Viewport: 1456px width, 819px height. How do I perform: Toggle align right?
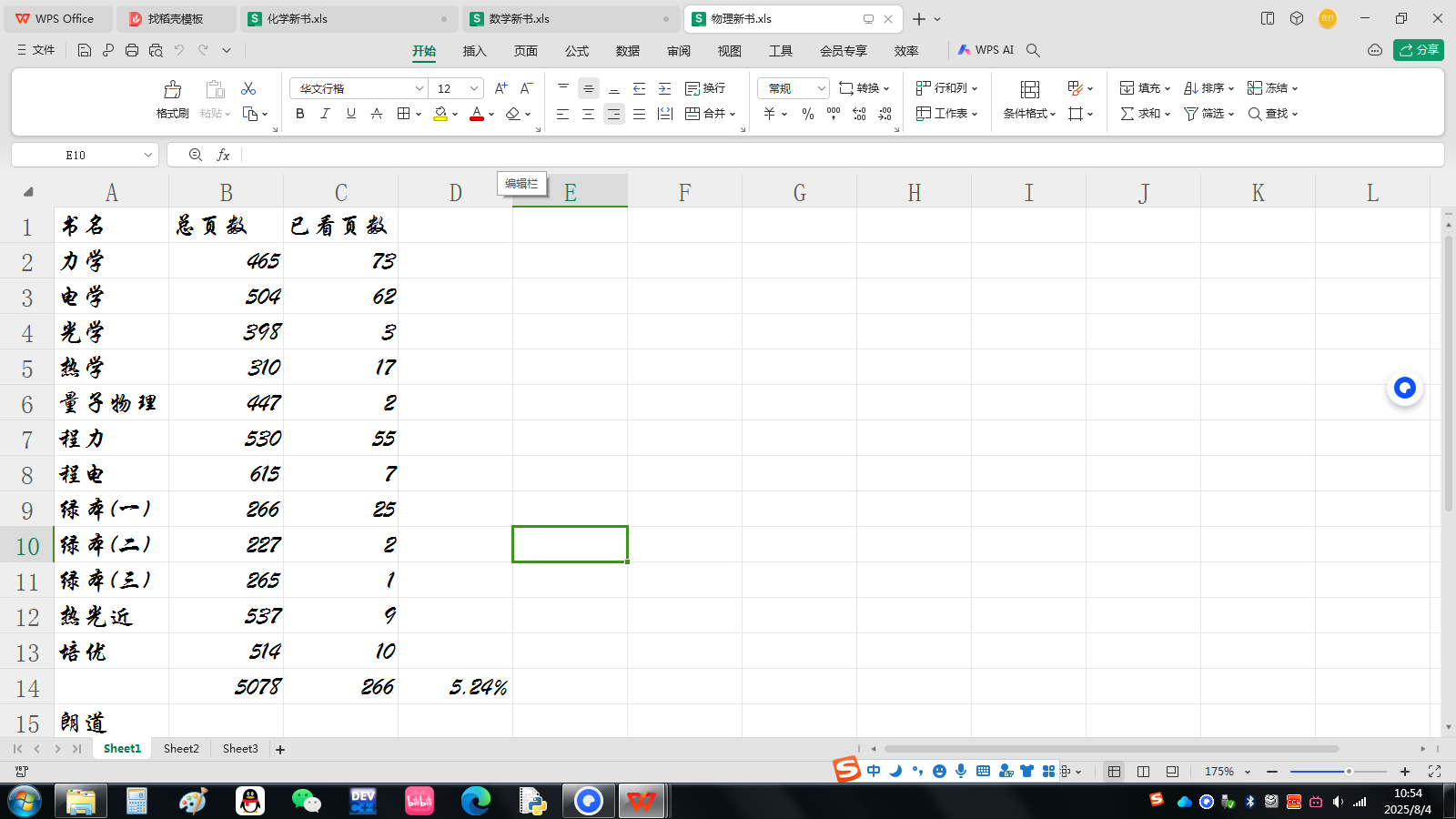point(614,114)
